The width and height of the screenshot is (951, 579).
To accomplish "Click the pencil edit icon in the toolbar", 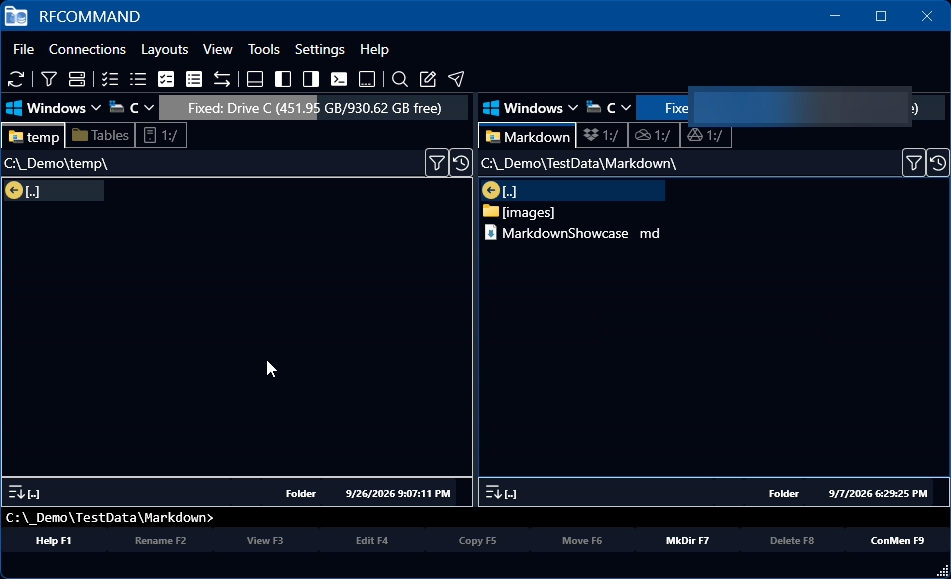I will click(428, 79).
